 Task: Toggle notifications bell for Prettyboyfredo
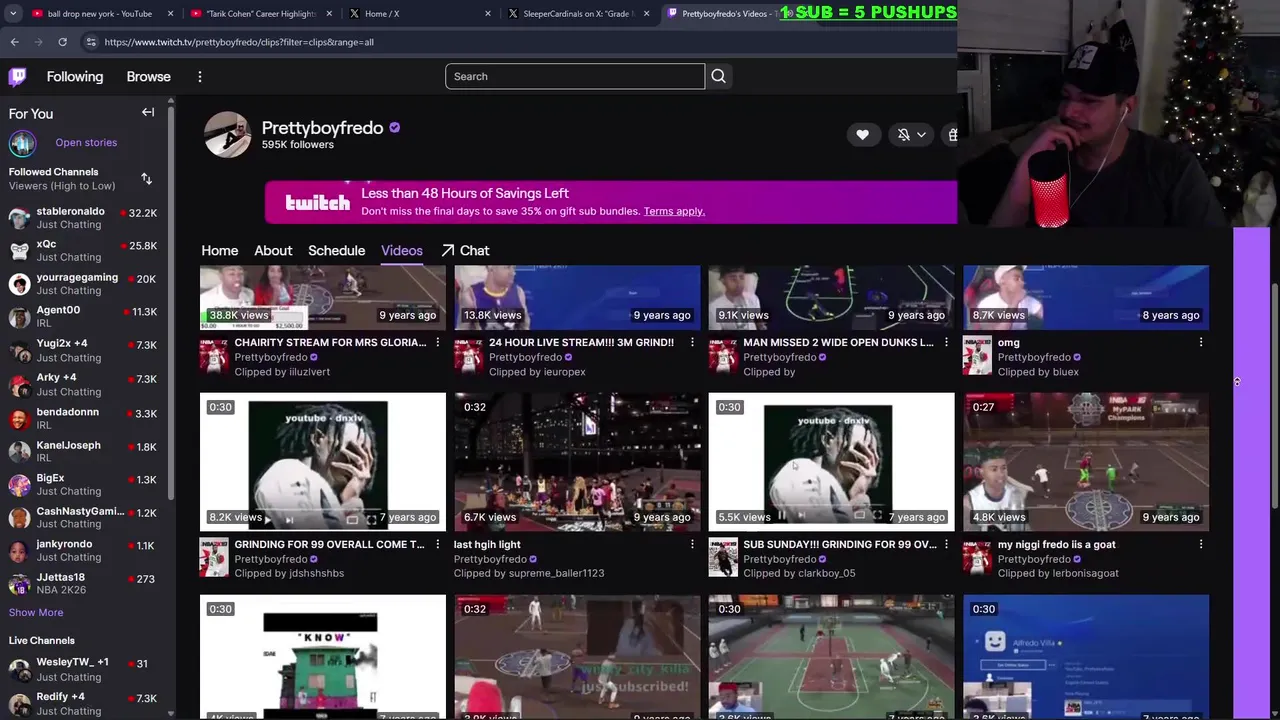(903, 135)
